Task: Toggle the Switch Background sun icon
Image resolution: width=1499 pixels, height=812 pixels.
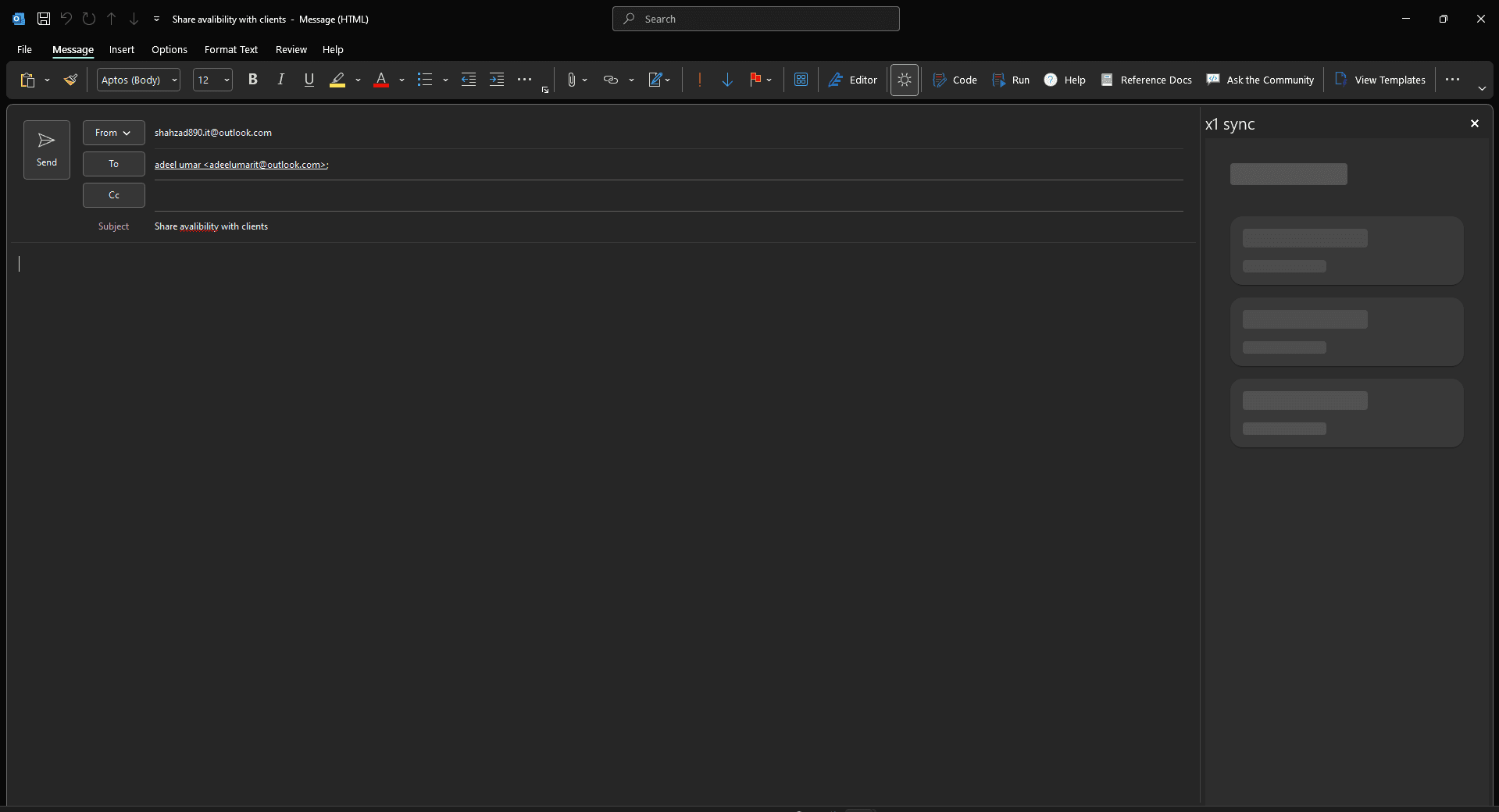Action: (904, 80)
